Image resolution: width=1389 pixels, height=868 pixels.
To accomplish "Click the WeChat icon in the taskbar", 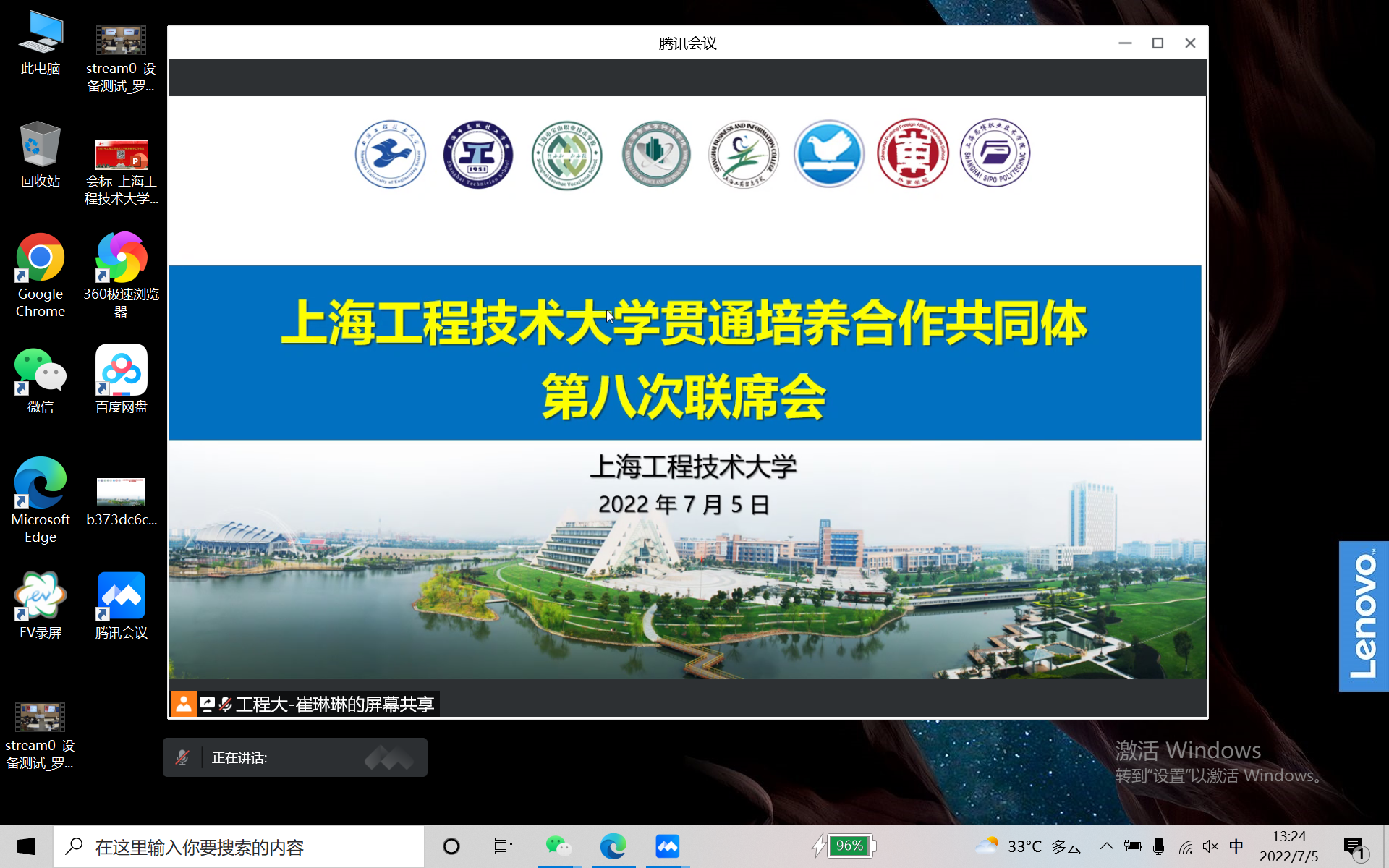I will (558, 846).
